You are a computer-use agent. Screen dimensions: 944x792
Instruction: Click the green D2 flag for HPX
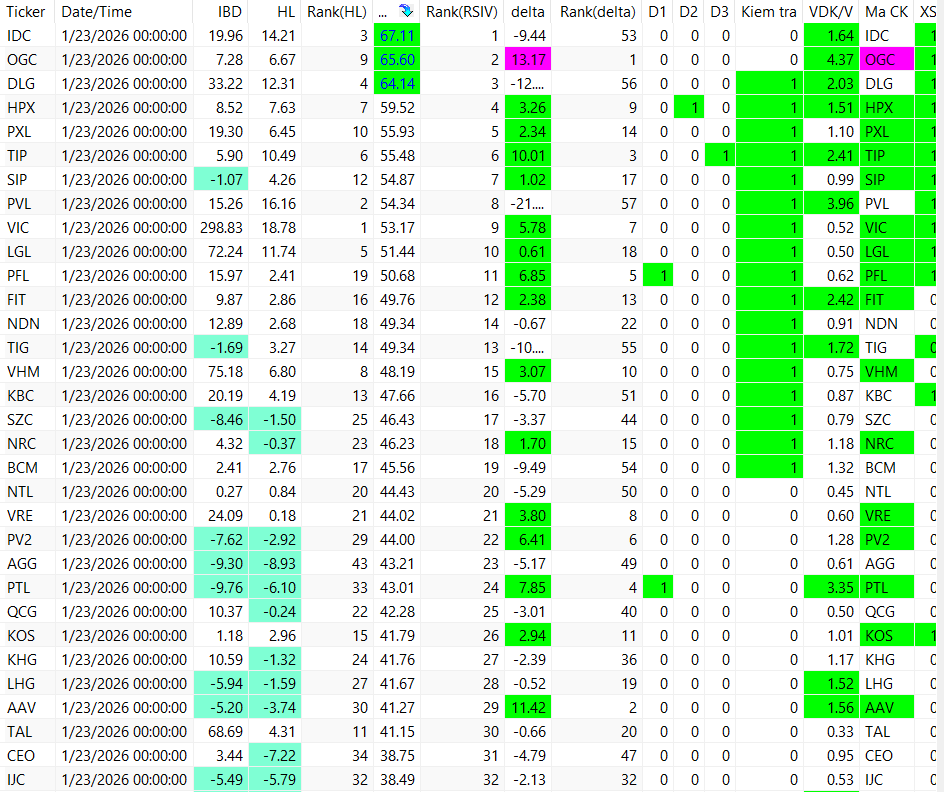689,108
